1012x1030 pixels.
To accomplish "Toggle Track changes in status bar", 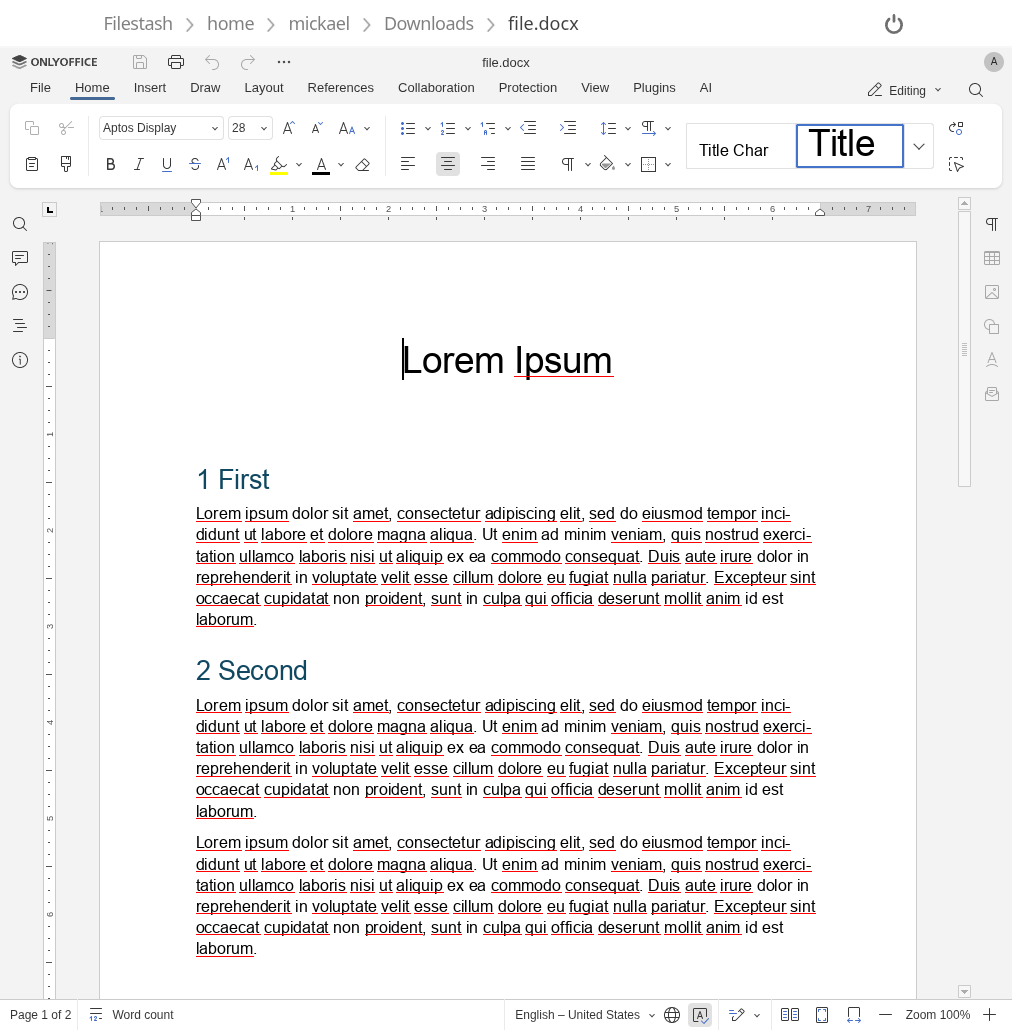I will point(737,1015).
